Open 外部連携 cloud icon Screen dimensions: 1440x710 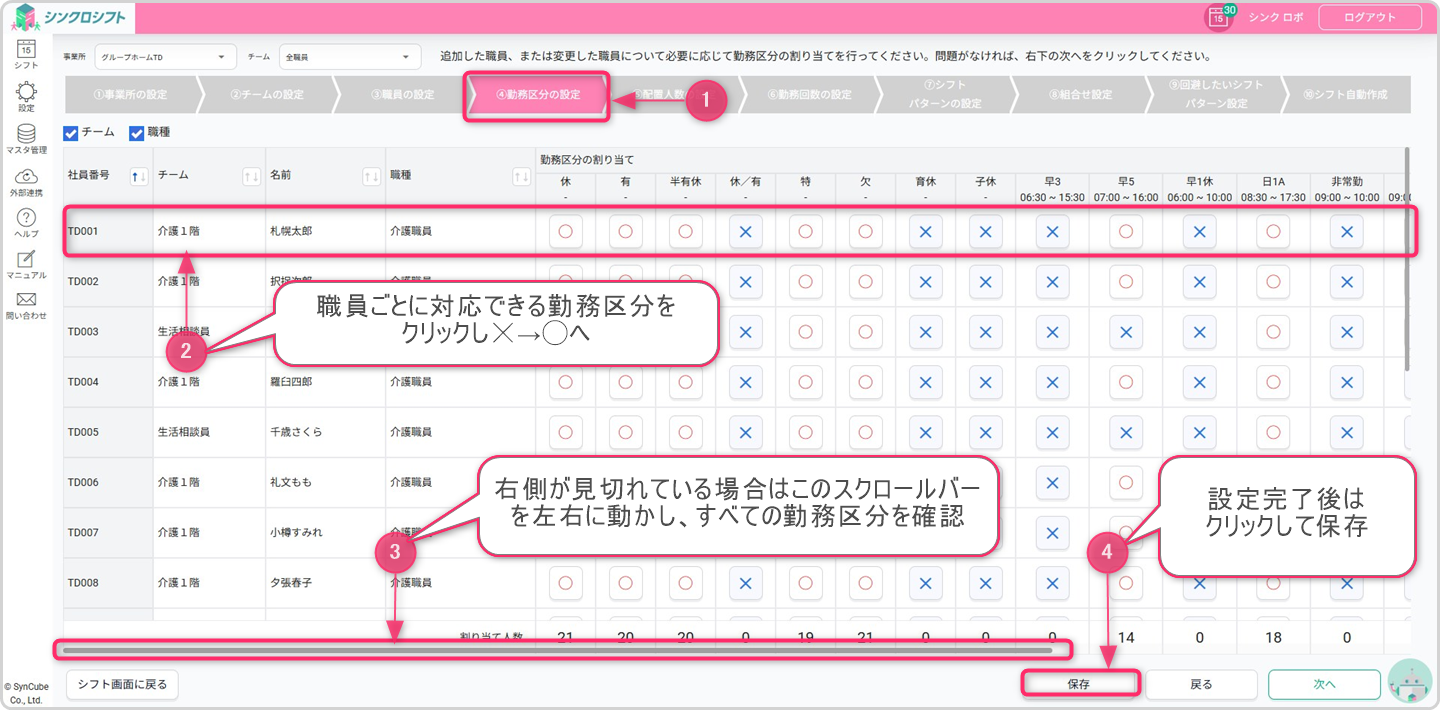tap(27, 179)
